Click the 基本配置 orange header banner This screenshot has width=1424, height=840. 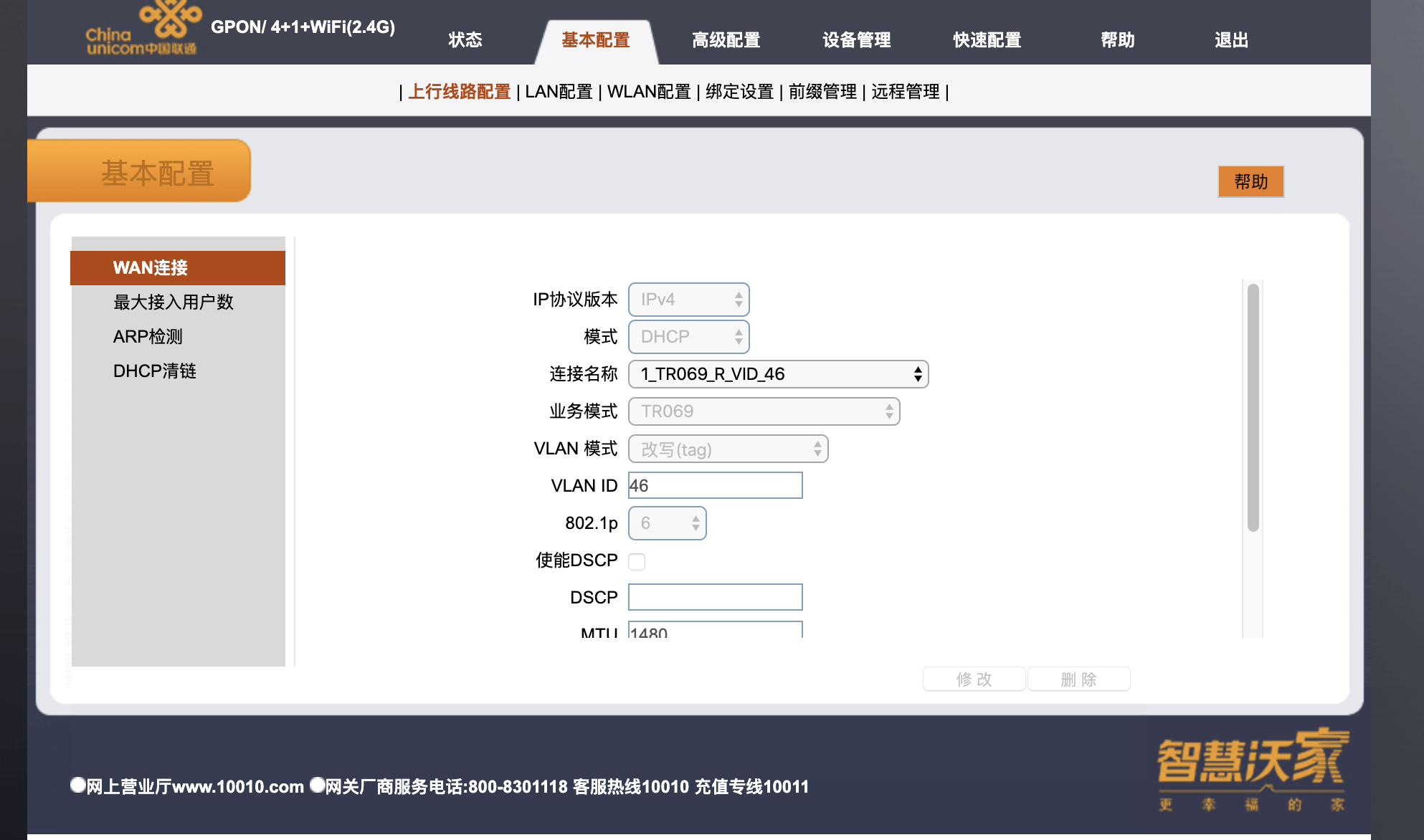coord(139,171)
